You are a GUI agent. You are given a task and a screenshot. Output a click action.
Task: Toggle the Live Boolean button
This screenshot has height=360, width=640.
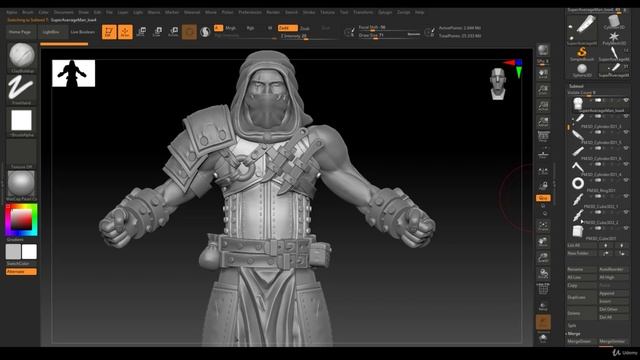click(82, 32)
